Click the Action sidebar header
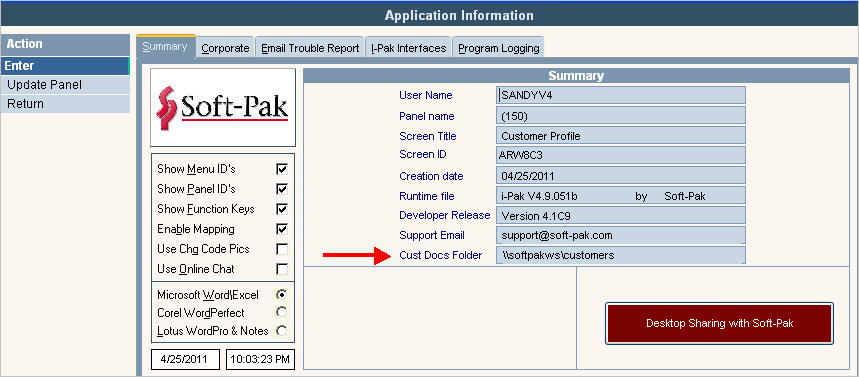The width and height of the screenshot is (859, 377). point(65,44)
